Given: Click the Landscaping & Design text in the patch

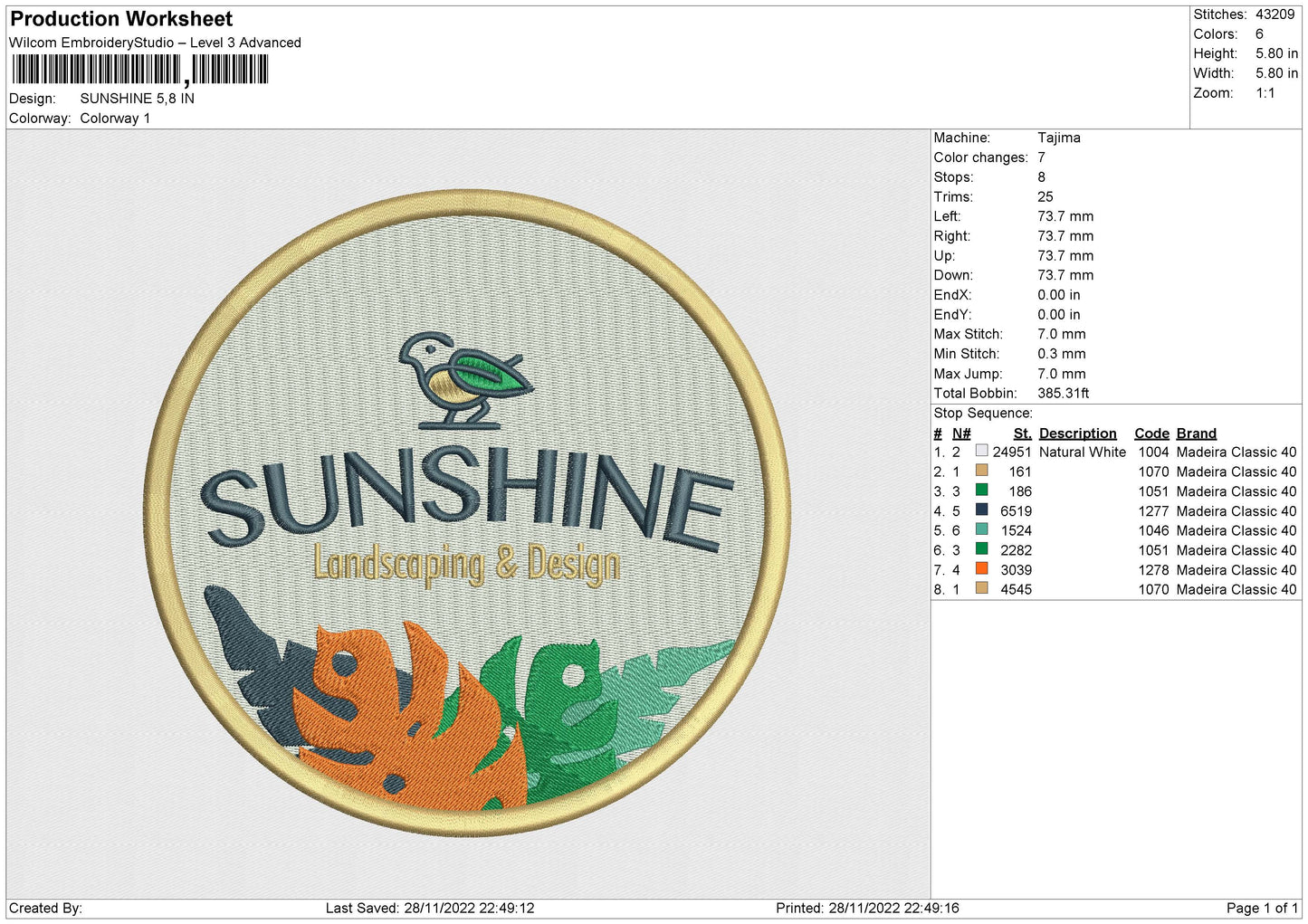Looking at the screenshot, I should tap(467, 565).
